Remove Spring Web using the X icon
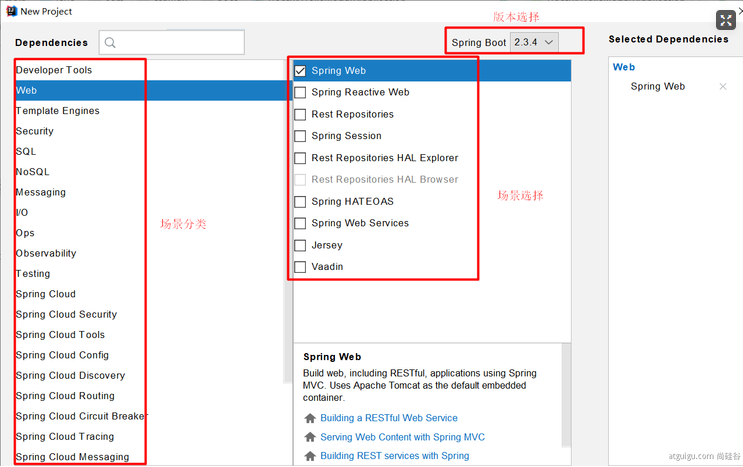743x467 pixels. click(x=723, y=87)
